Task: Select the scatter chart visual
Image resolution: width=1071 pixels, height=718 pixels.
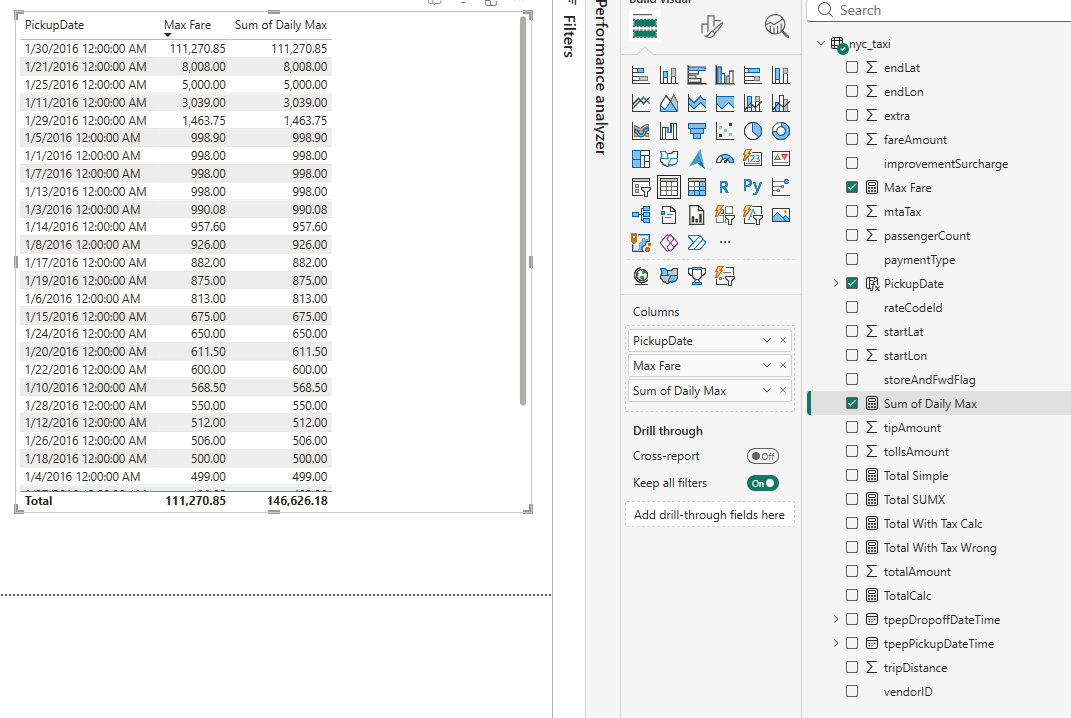Action: pyautogui.click(x=725, y=131)
